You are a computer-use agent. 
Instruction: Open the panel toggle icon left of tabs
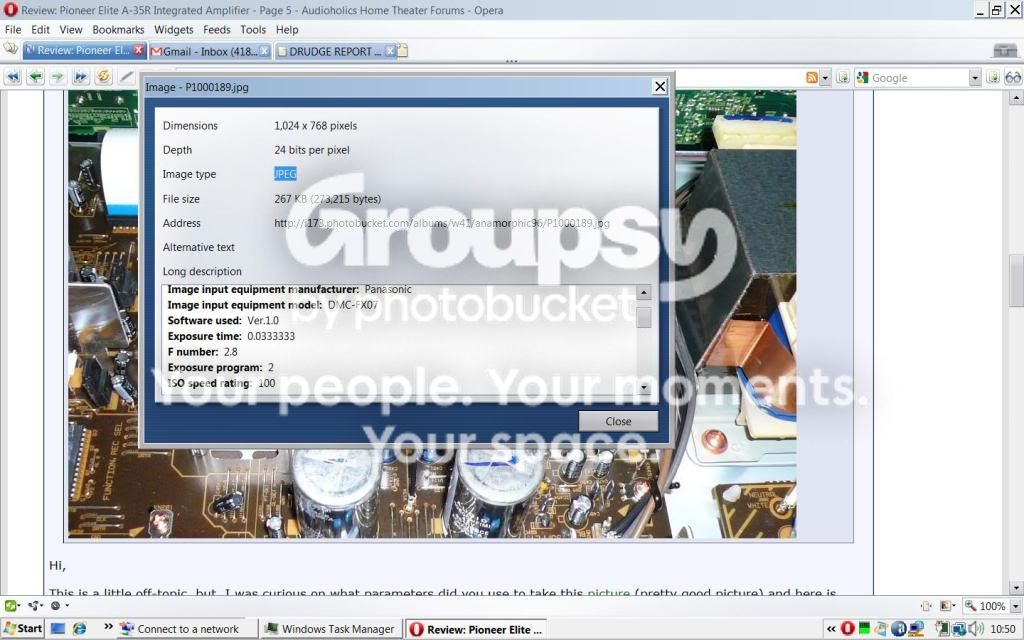[10, 49]
